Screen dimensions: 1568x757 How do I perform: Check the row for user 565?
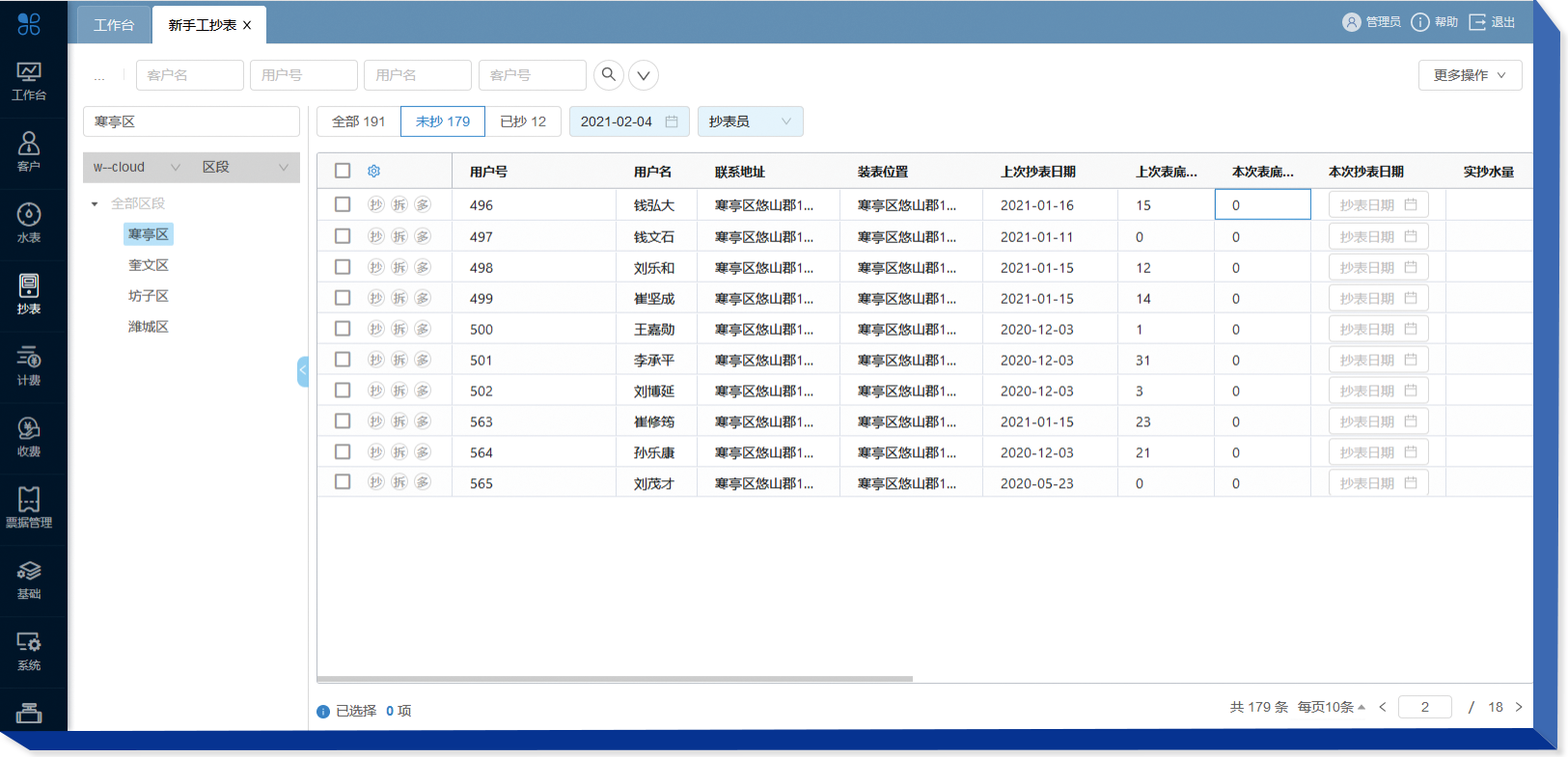pos(343,481)
